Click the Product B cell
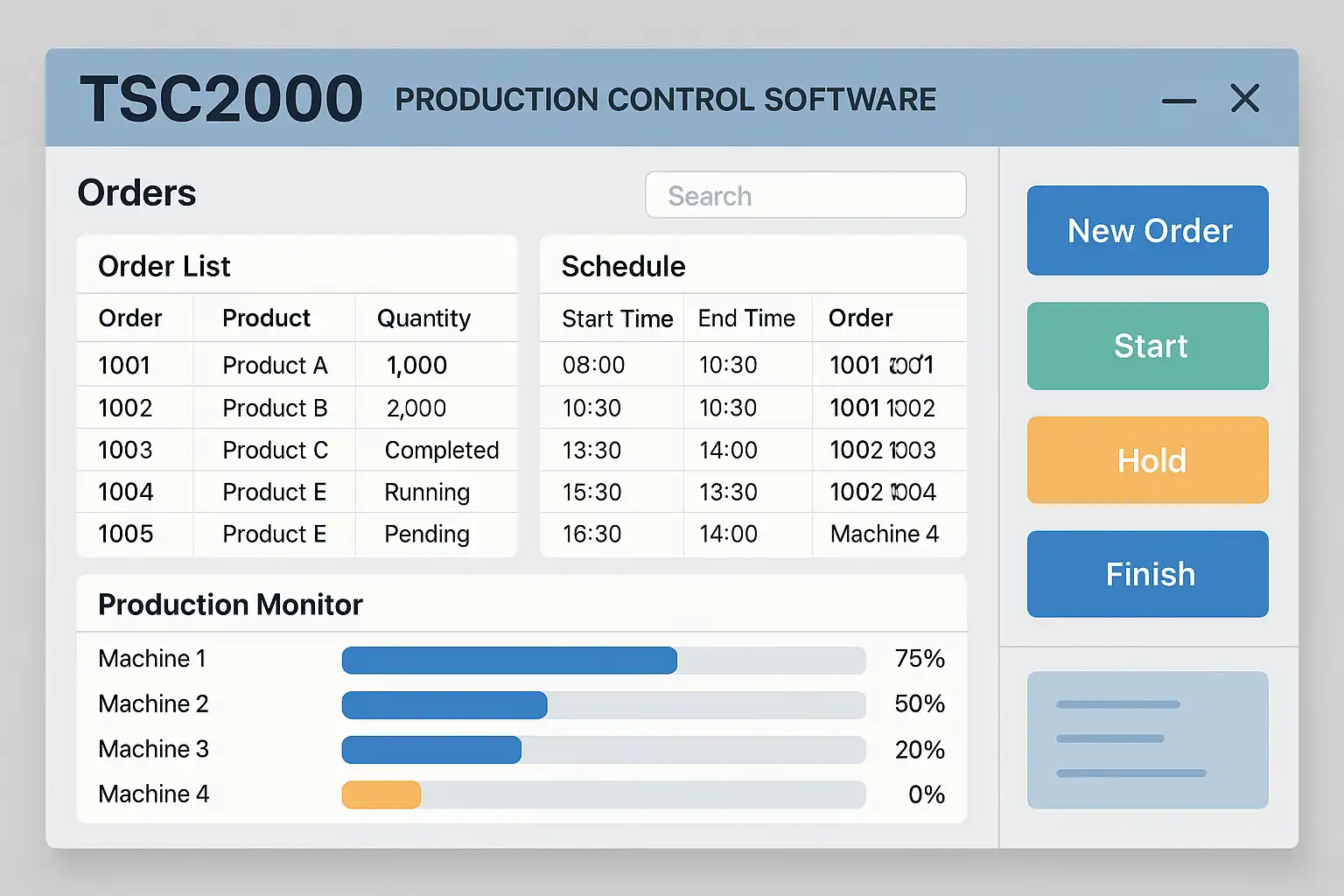This screenshot has width=1344, height=896. (x=275, y=408)
